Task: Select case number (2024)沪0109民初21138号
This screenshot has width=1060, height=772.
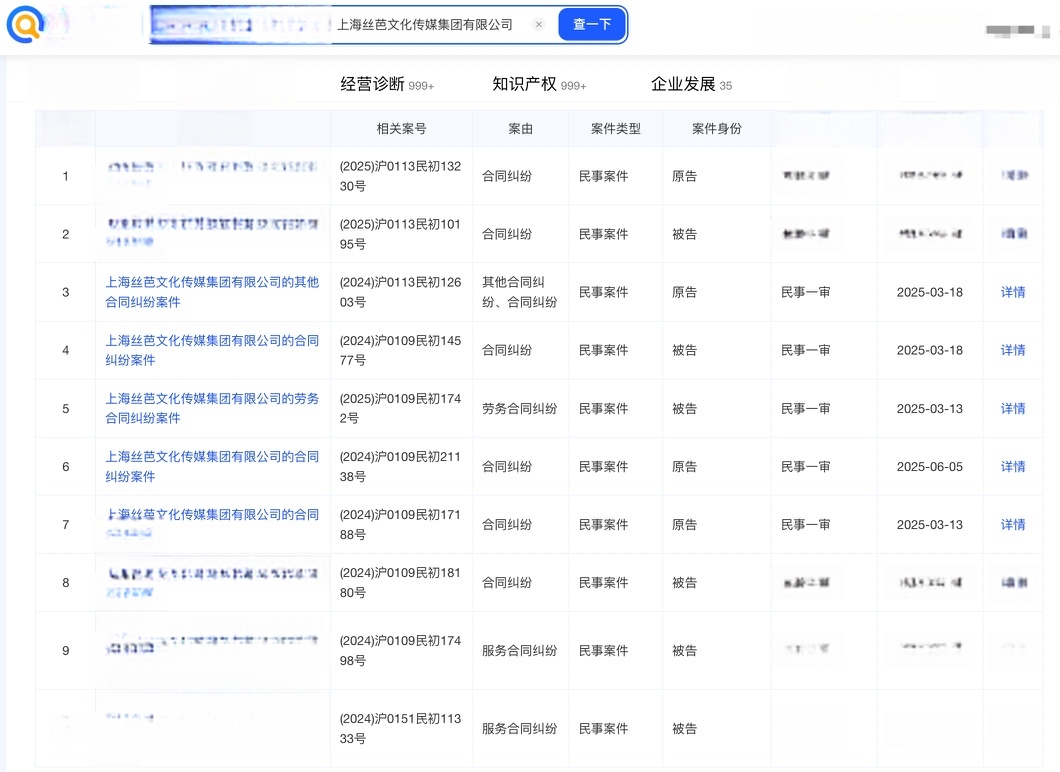Action: pos(400,466)
